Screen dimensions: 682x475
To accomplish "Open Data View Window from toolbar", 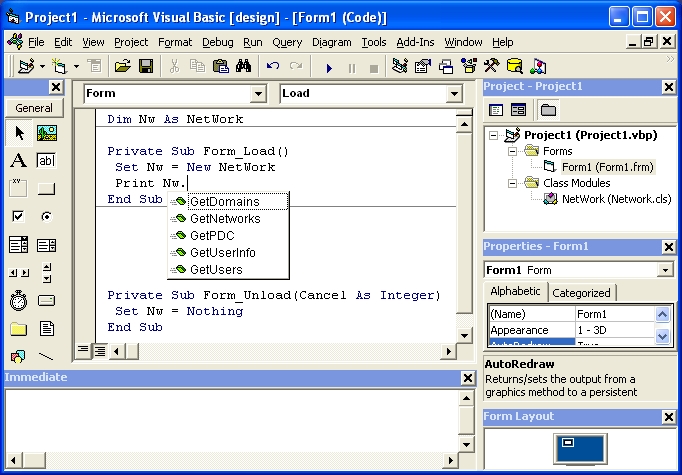I will point(515,67).
